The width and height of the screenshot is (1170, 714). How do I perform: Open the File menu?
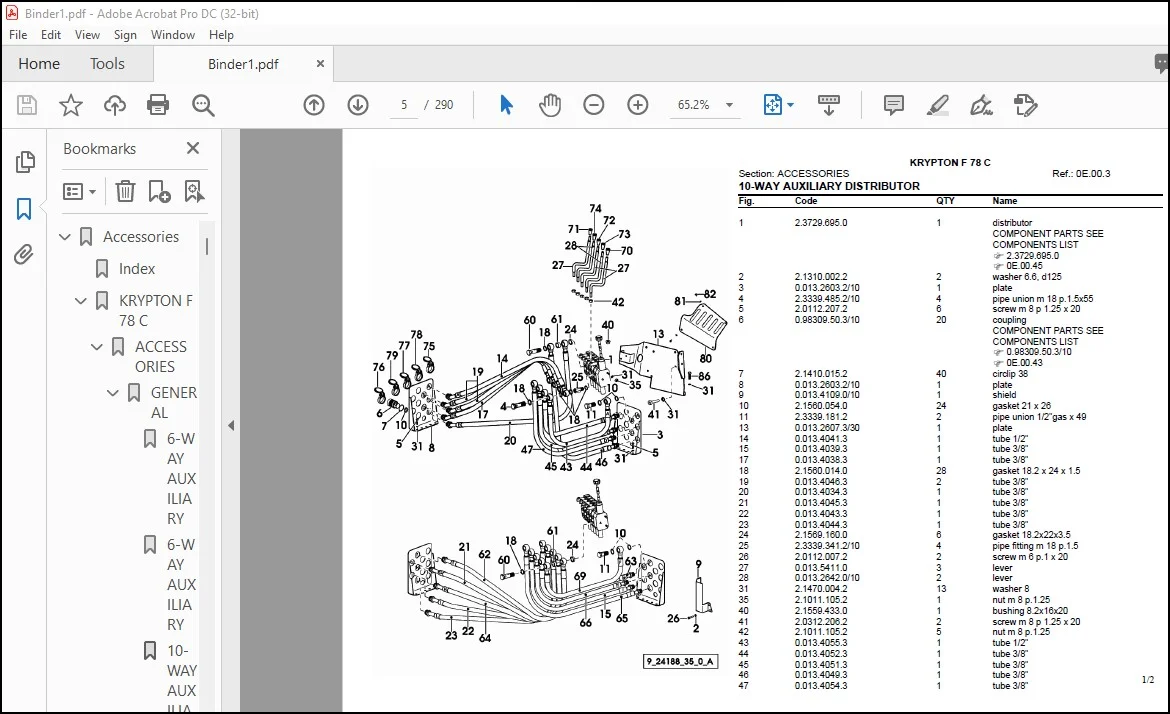coord(18,34)
